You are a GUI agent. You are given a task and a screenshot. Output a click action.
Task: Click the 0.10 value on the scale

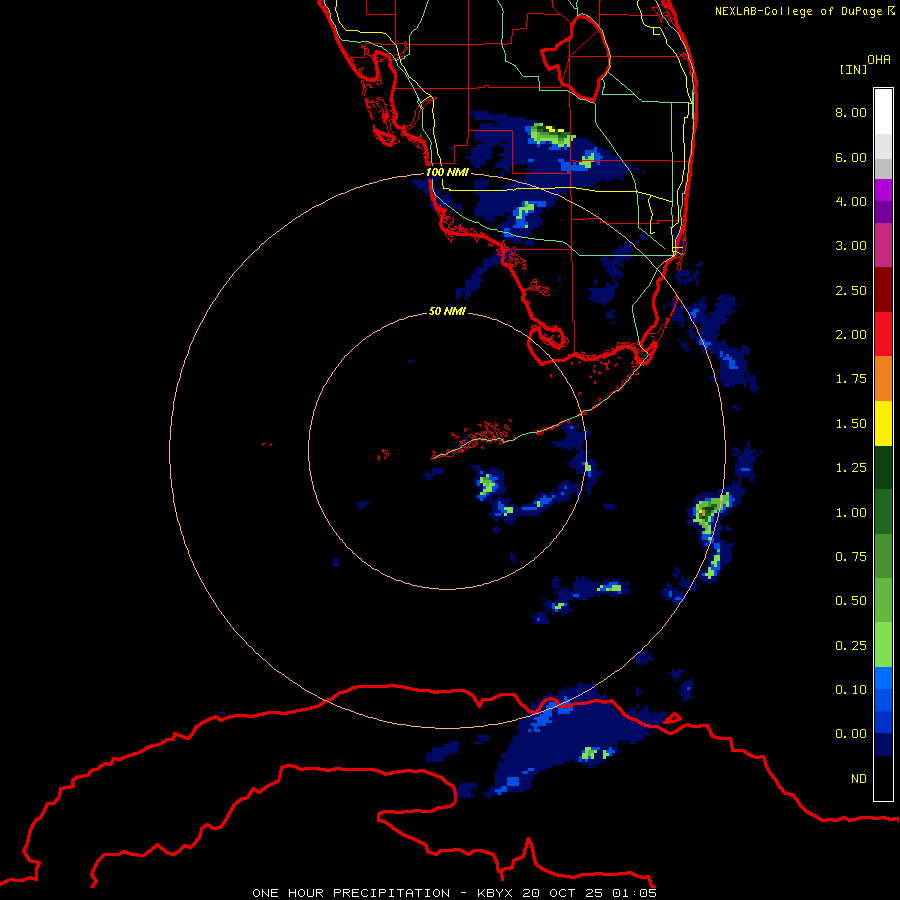(851, 690)
